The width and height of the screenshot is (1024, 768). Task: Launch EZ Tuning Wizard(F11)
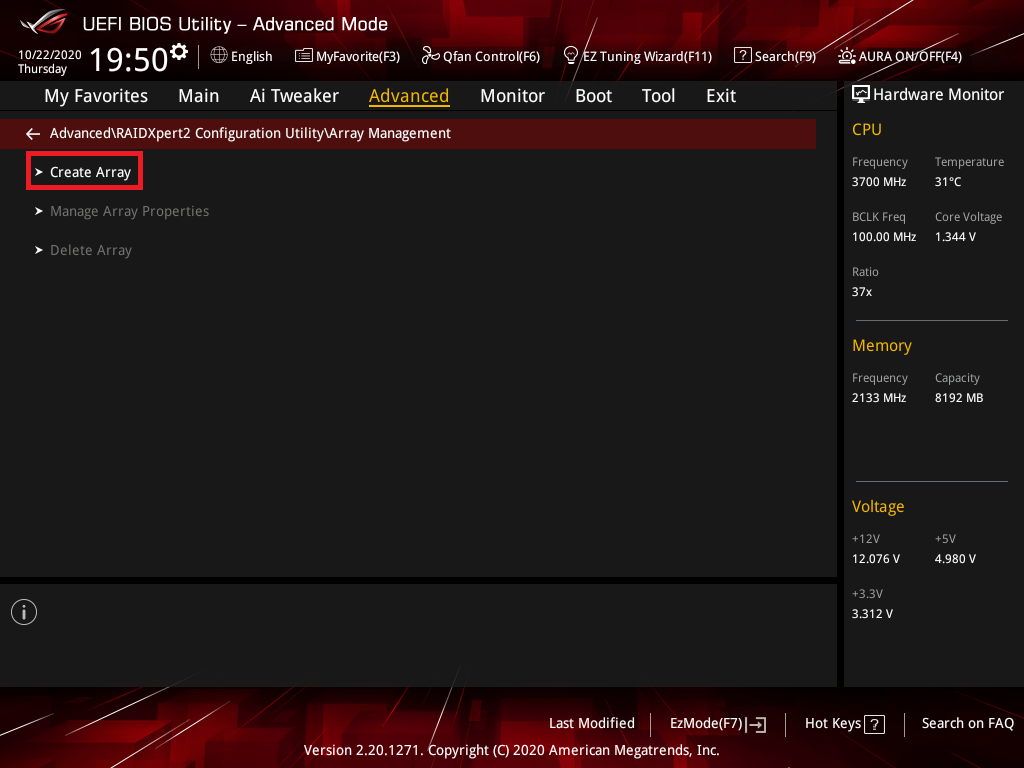point(637,56)
